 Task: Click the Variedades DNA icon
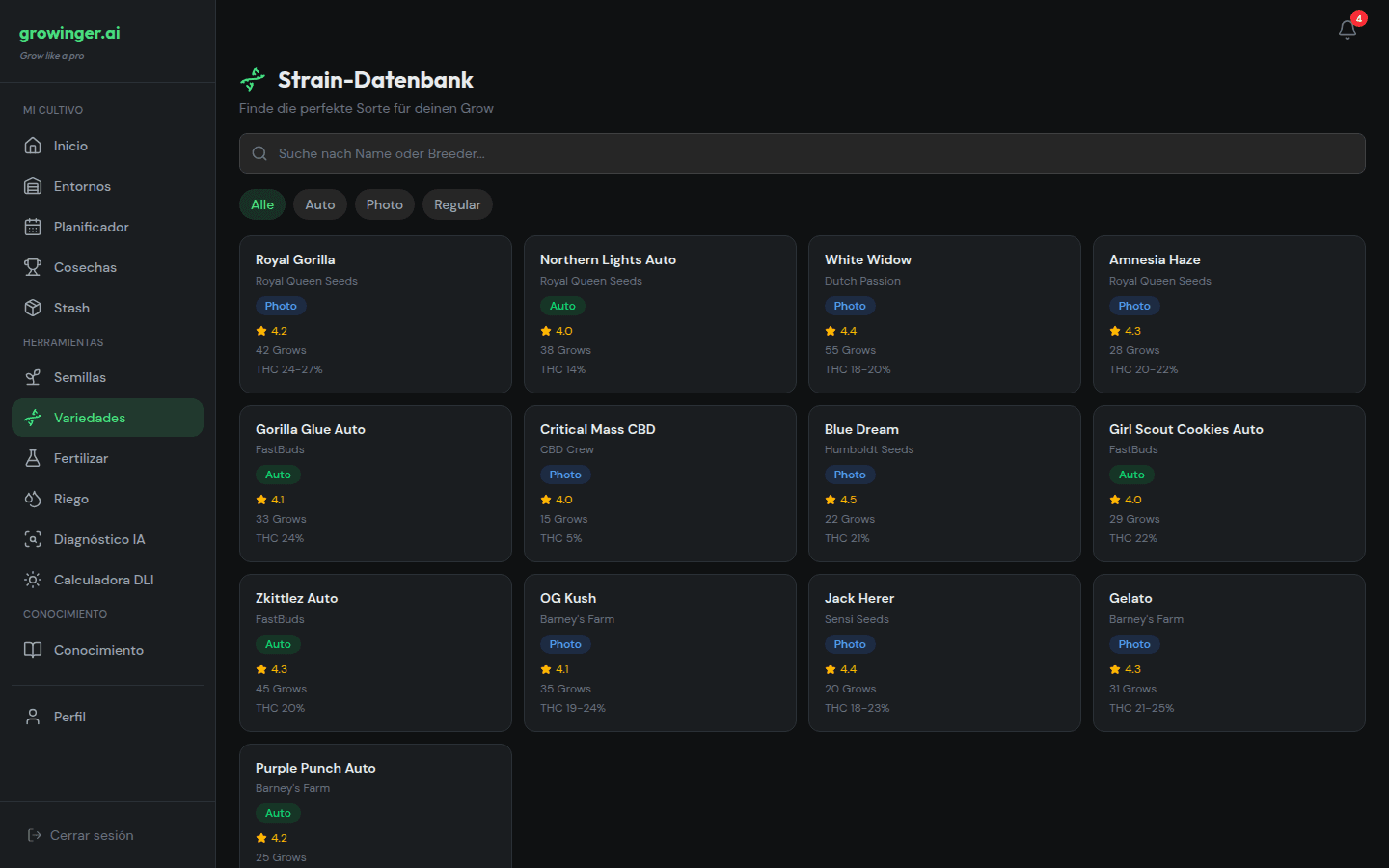[x=33, y=418]
